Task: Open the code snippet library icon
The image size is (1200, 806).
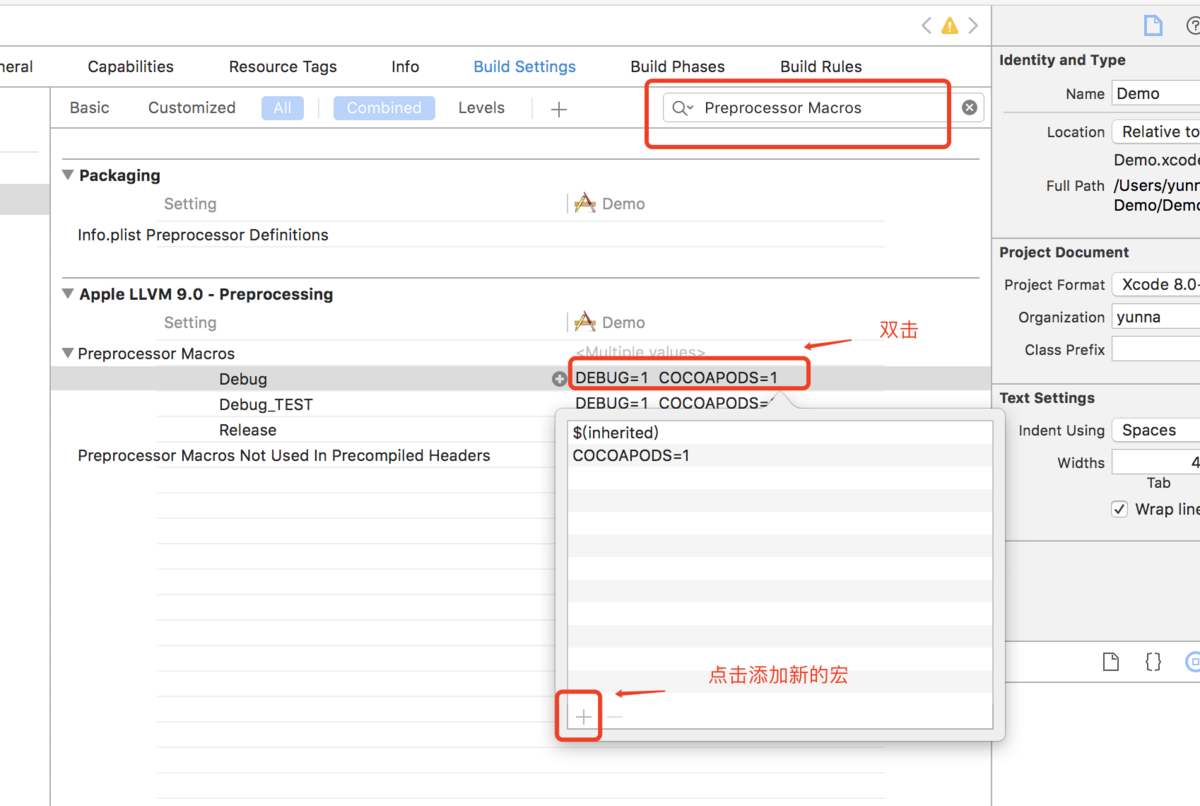Action: (1153, 662)
